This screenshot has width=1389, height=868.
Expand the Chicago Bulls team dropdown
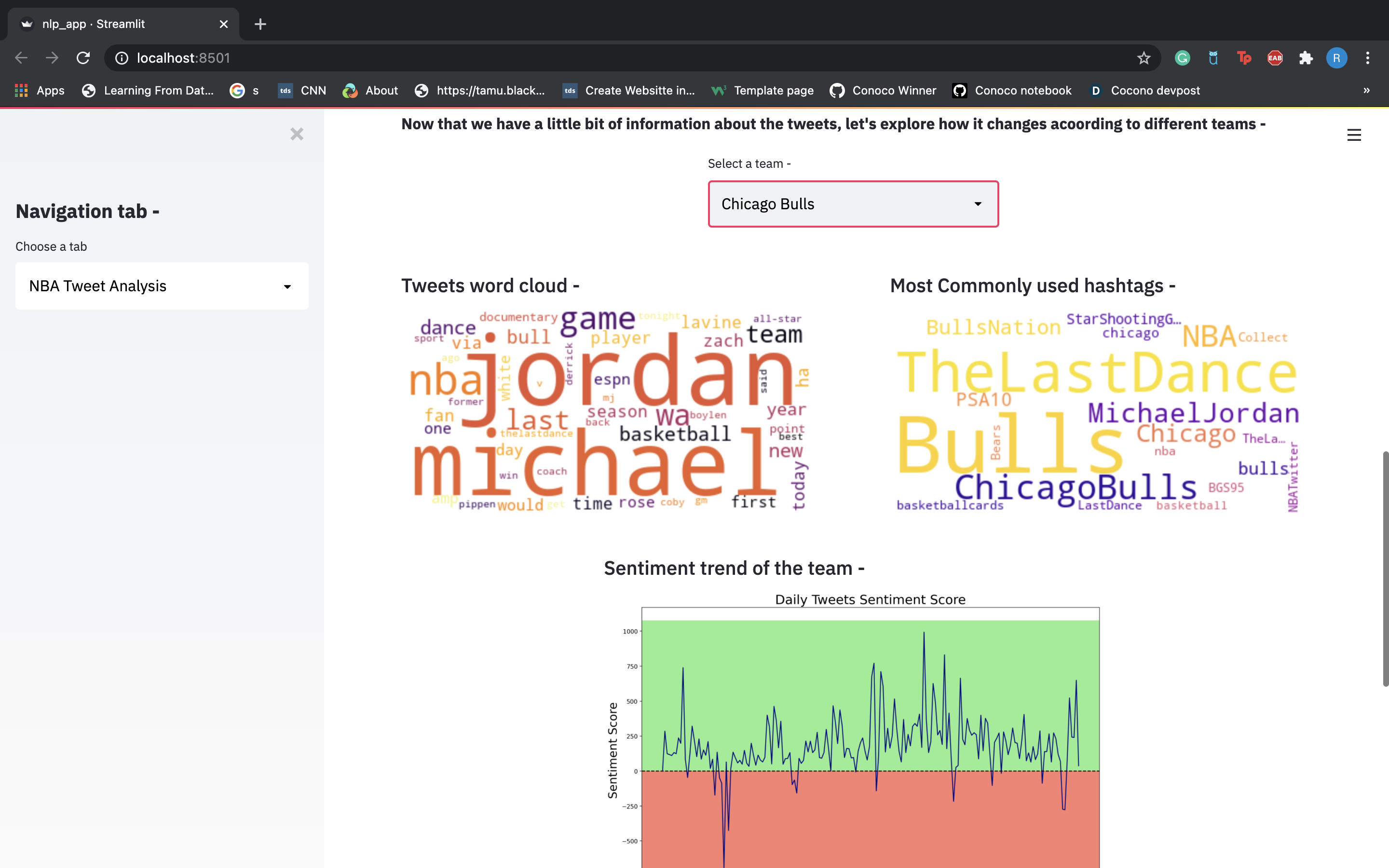coord(853,204)
